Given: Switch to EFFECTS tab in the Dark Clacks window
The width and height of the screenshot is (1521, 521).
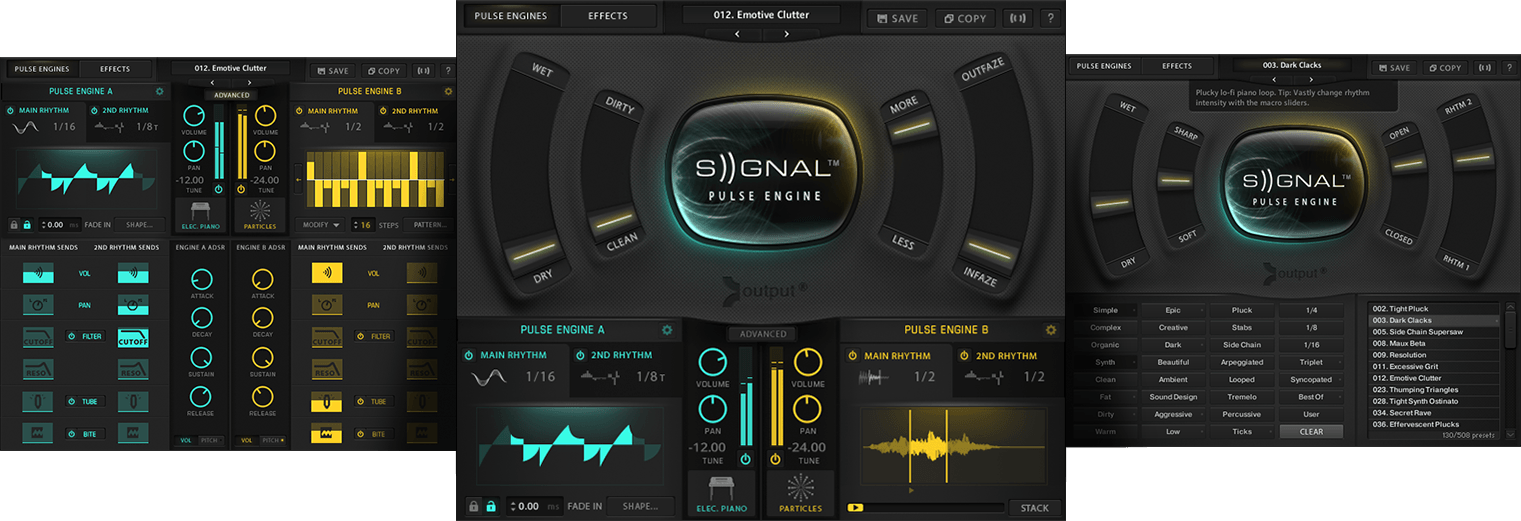Looking at the screenshot, I should coord(1177,67).
